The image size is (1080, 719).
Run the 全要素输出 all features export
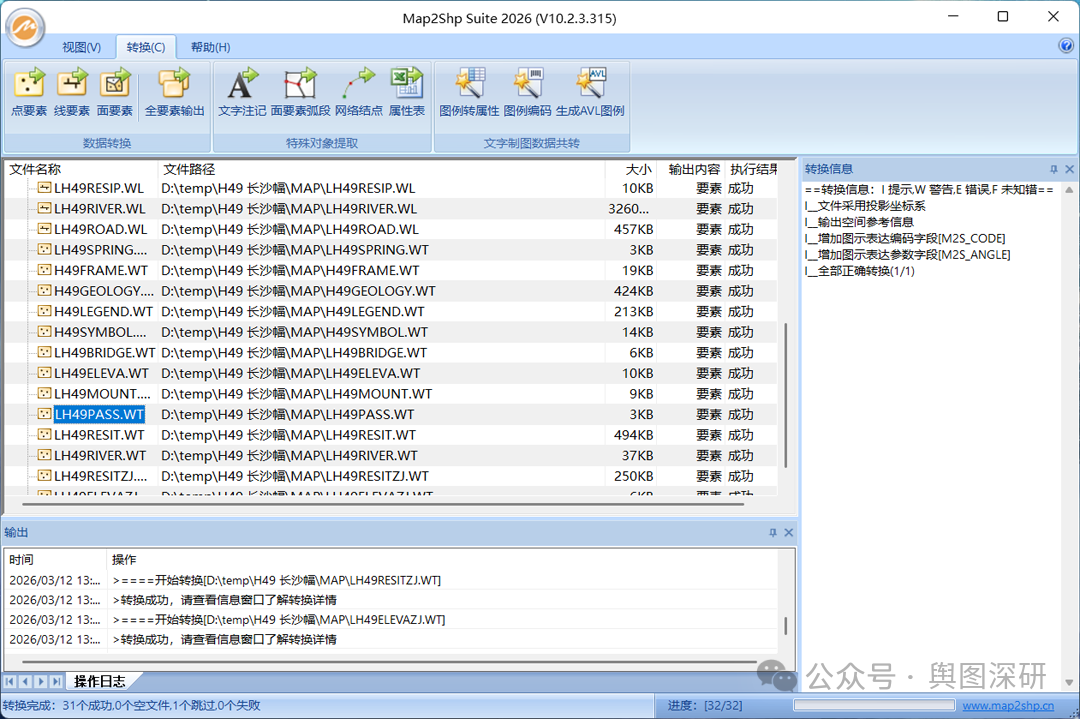(x=174, y=92)
